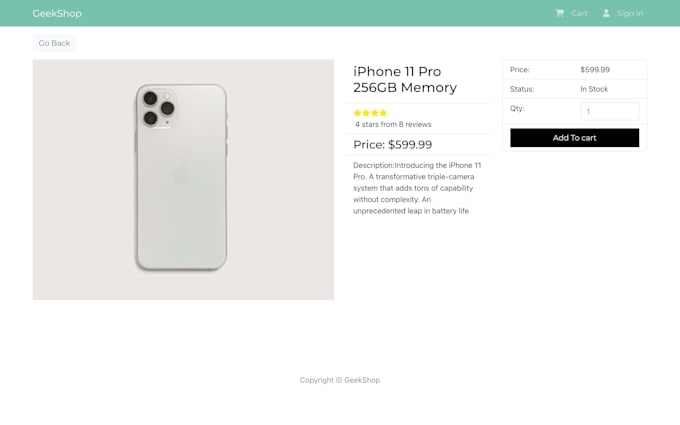Click the user profile icon
680x425 pixels.
606,13
